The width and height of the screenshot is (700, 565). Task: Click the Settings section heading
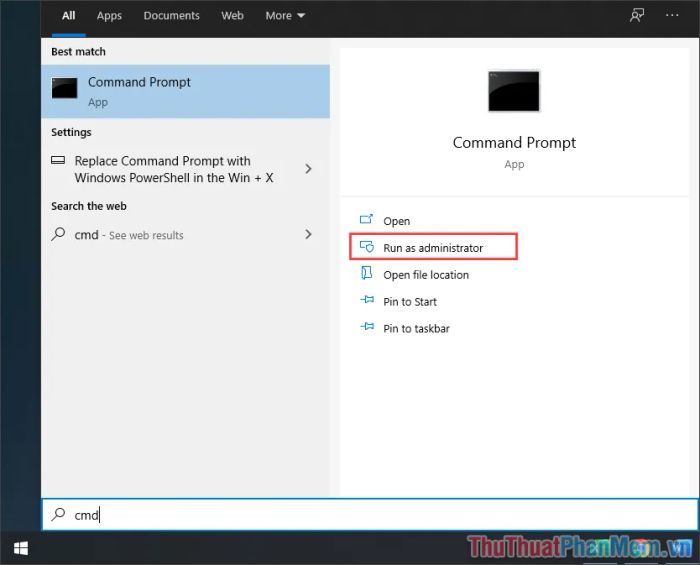71,132
